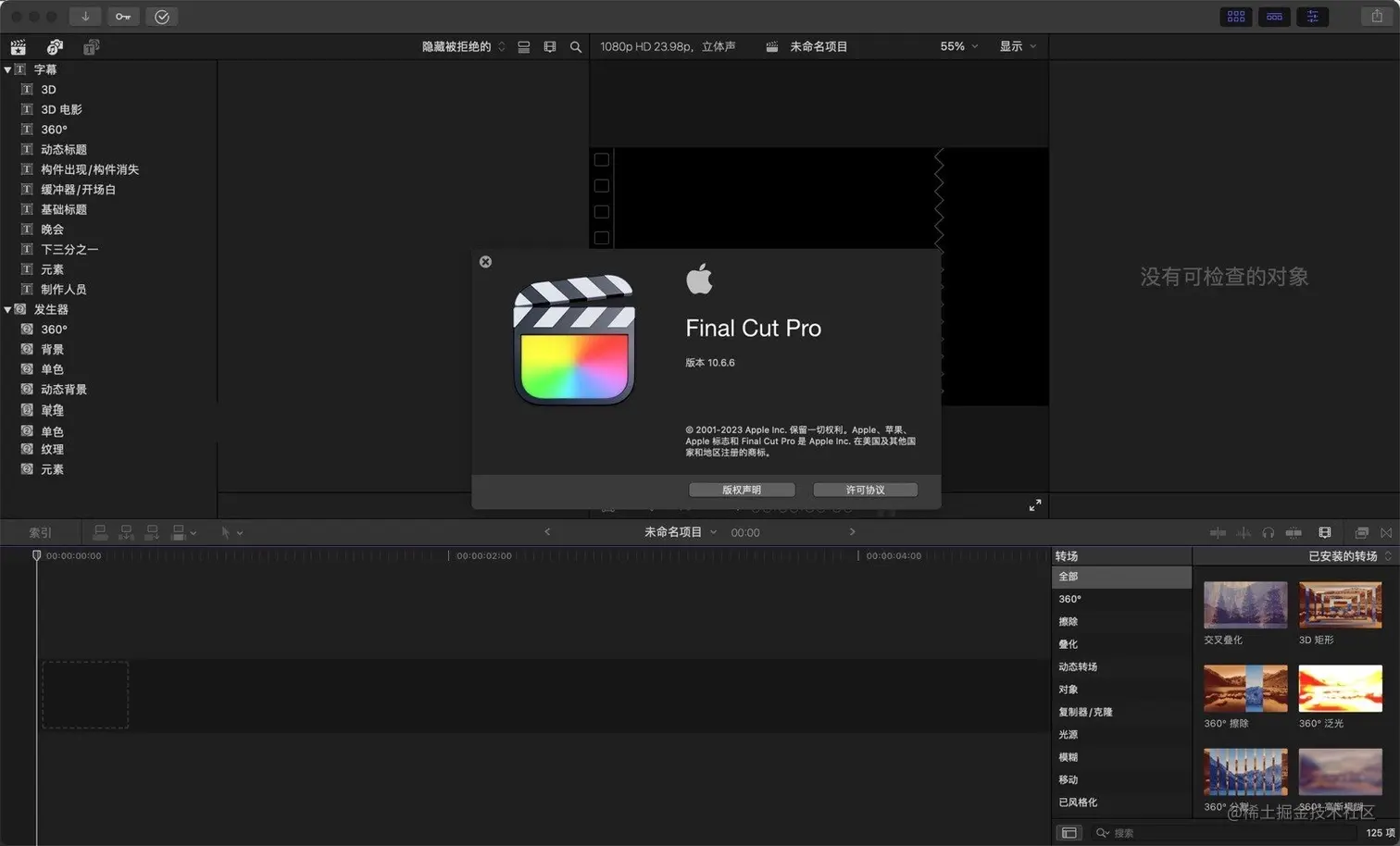
Task: Click the timeline playhead at 00:00:00:00
Action: coord(37,555)
